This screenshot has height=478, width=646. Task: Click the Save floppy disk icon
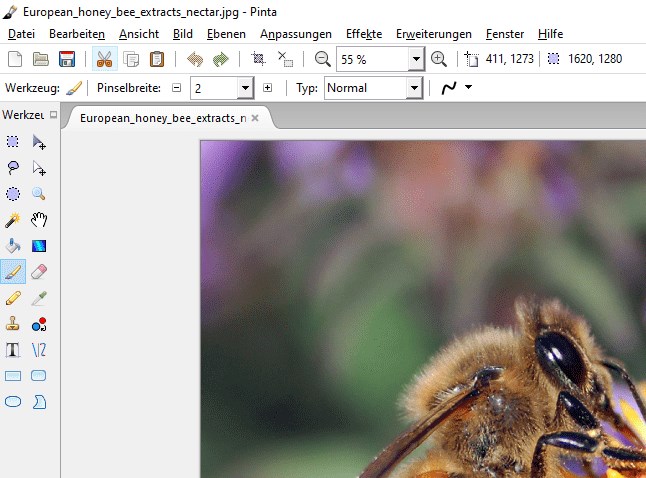pyautogui.click(x=67, y=59)
